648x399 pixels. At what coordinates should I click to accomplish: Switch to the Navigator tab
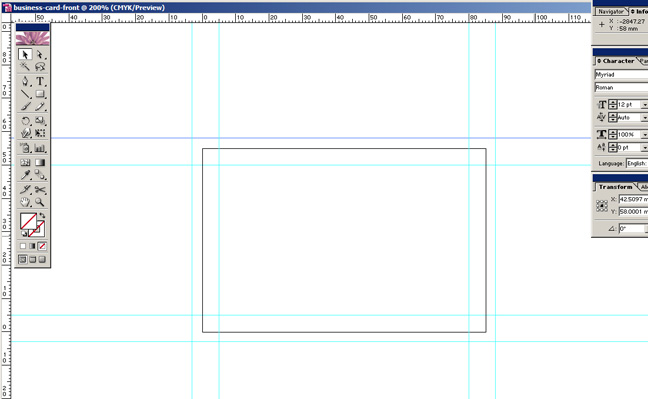[611, 12]
